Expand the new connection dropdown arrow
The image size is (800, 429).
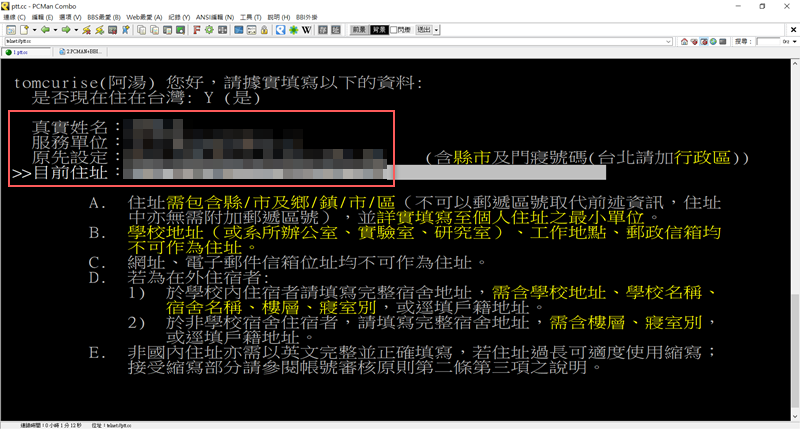click(x=34, y=30)
